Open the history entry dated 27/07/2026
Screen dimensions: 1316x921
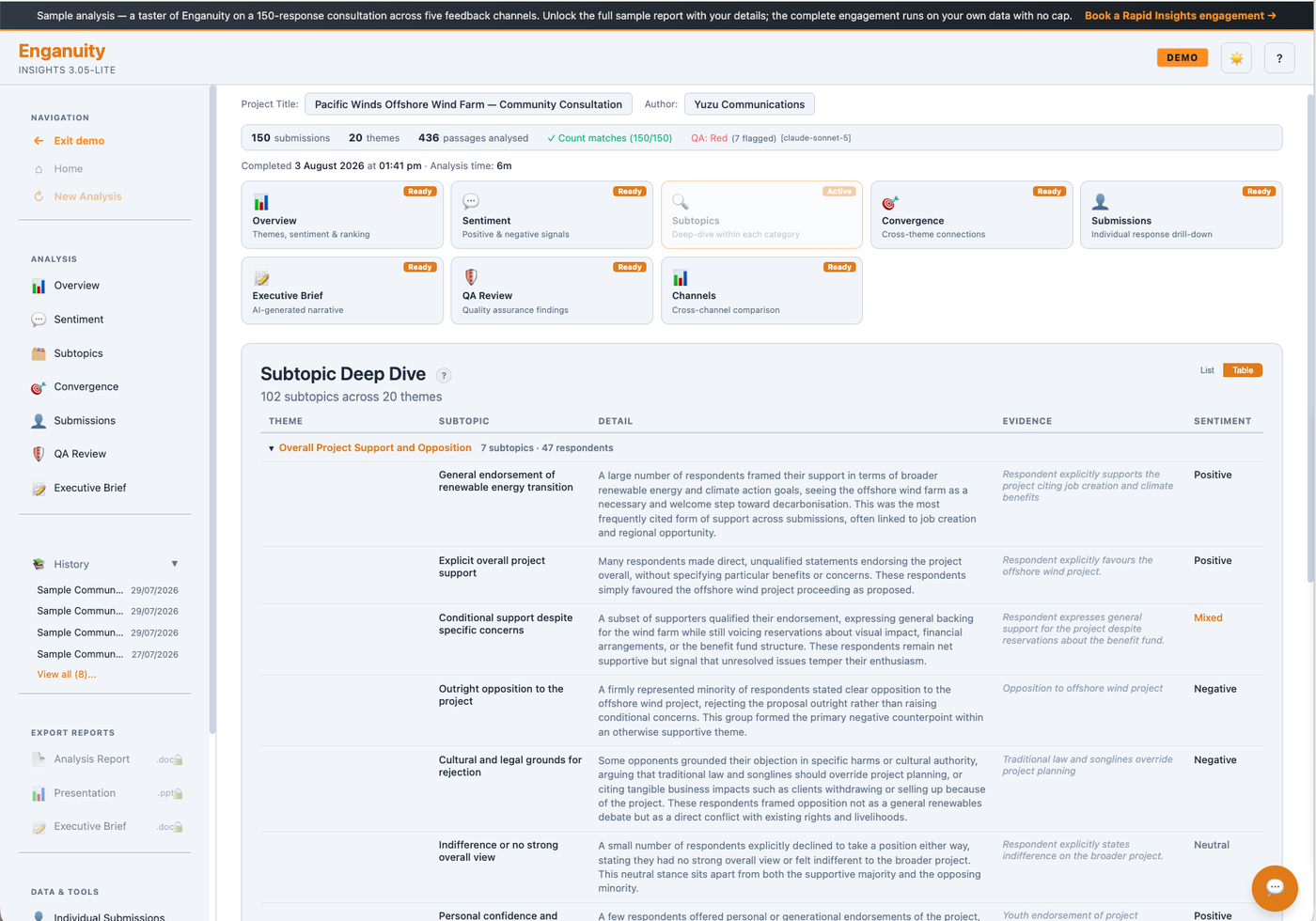point(107,654)
